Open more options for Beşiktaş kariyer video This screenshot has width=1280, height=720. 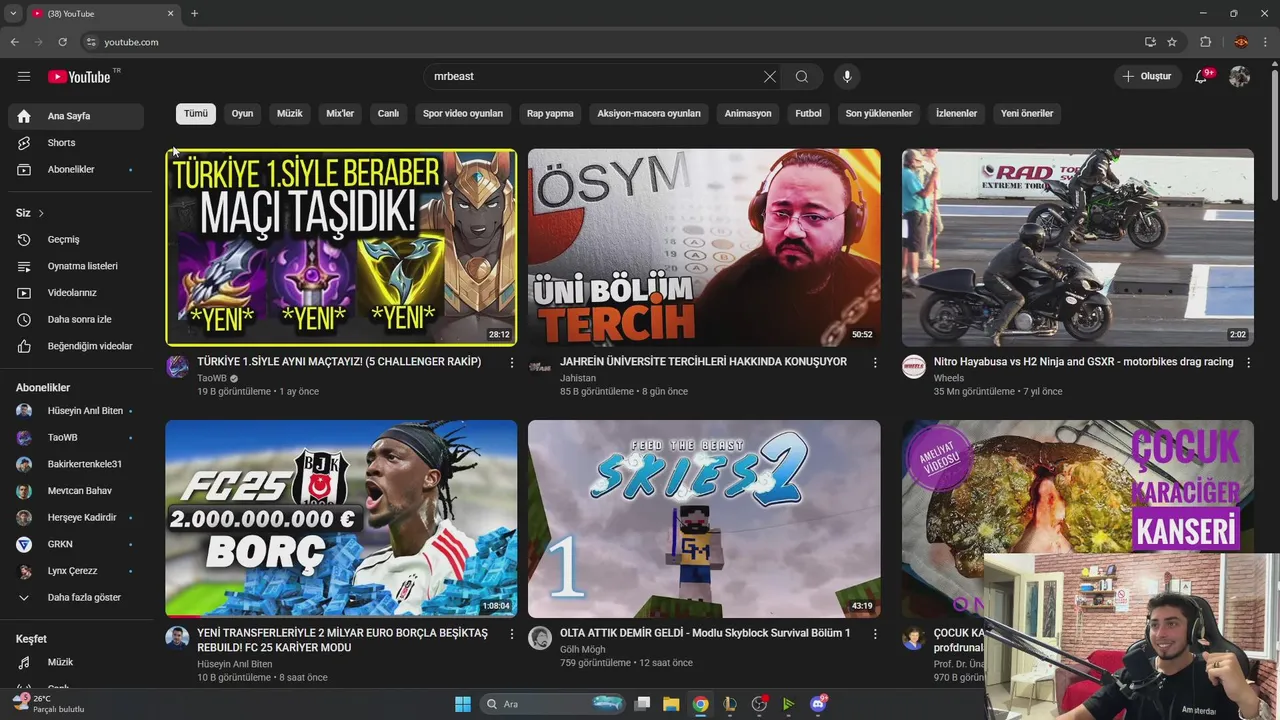tap(512, 634)
